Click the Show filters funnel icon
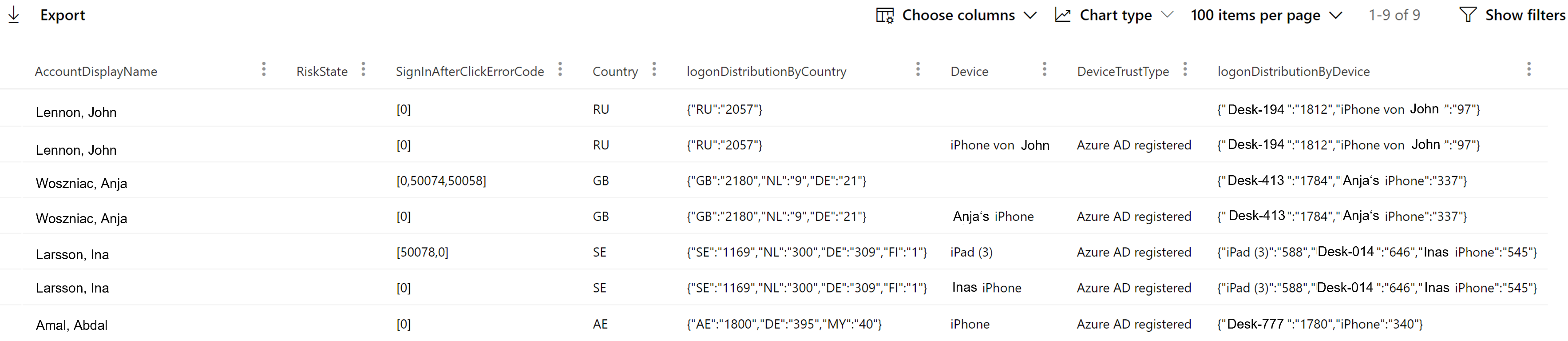The image size is (1568, 341). tap(1468, 15)
